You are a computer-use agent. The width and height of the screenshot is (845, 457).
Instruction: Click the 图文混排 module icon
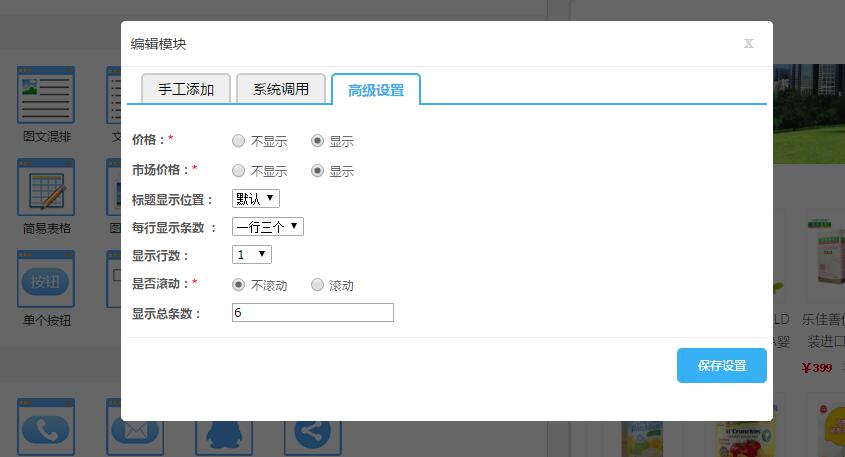(46, 96)
